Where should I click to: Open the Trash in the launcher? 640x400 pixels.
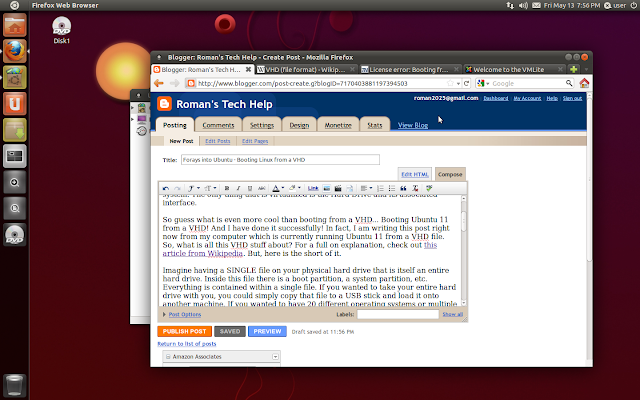coord(15,385)
